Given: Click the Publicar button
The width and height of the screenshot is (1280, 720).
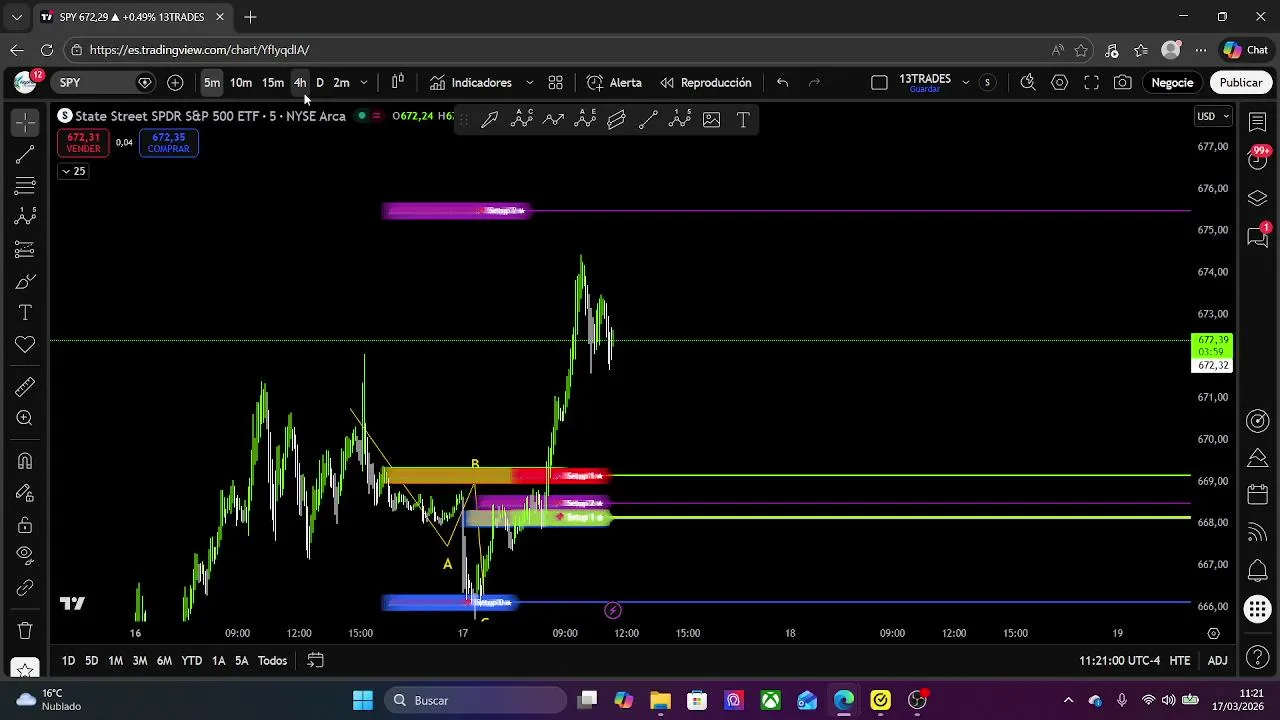Looking at the screenshot, I should click(1241, 82).
